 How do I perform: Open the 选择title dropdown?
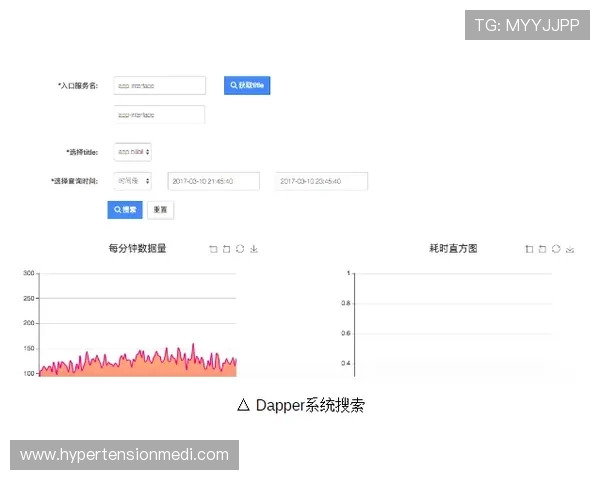(x=132, y=152)
